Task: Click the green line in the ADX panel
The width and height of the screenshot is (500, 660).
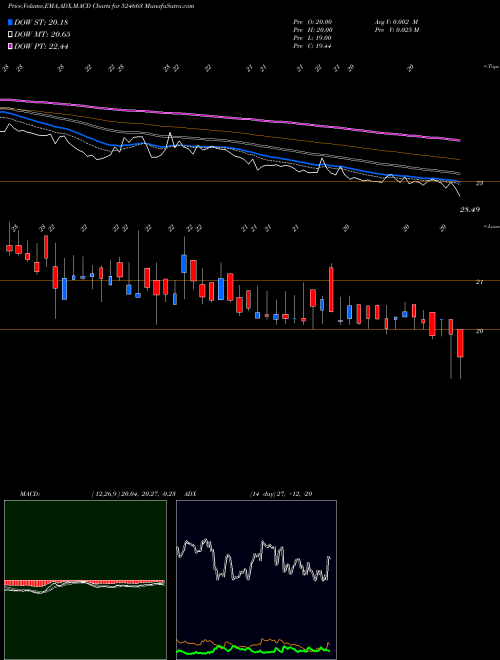Action: point(253,650)
